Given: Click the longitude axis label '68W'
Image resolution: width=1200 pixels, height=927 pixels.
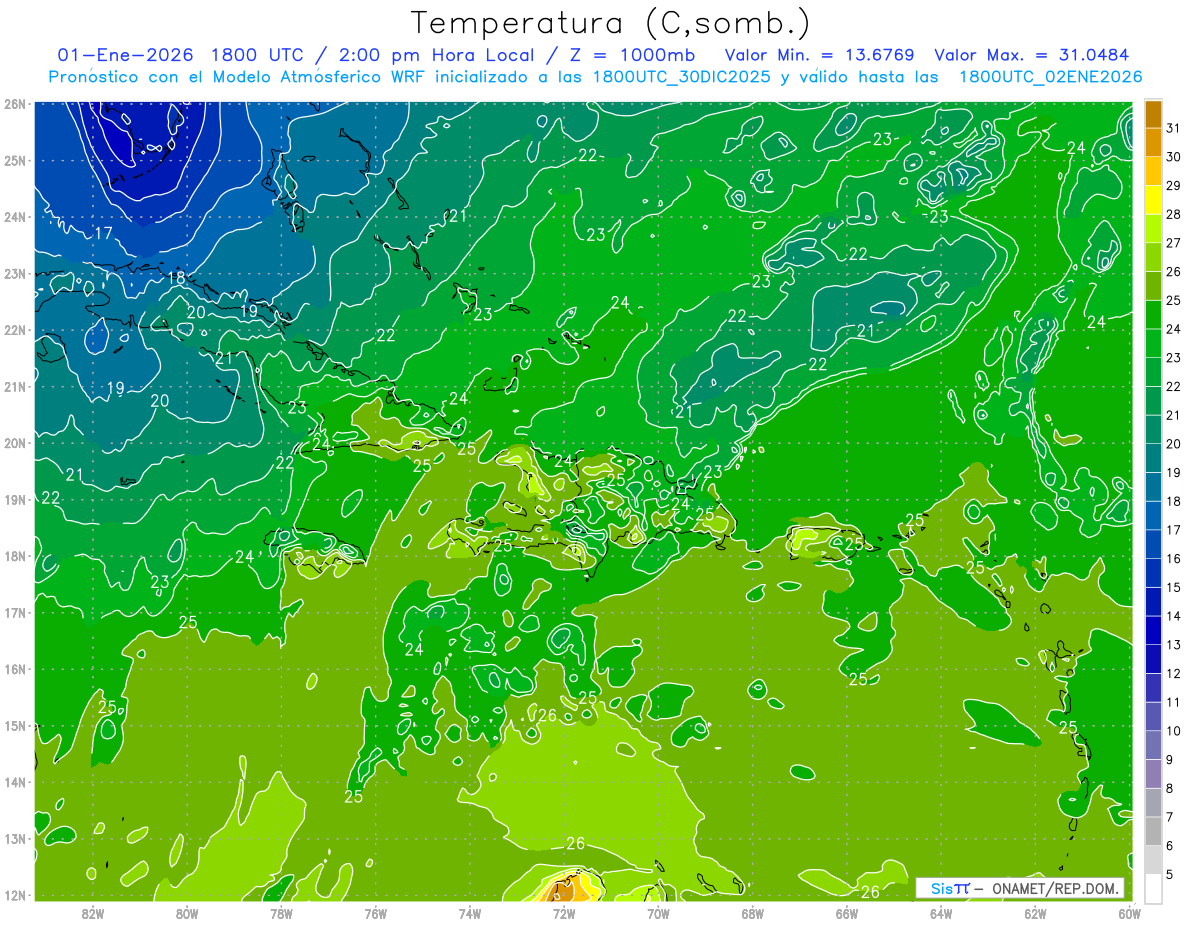Looking at the screenshot, I should click(x=753, y=913).
